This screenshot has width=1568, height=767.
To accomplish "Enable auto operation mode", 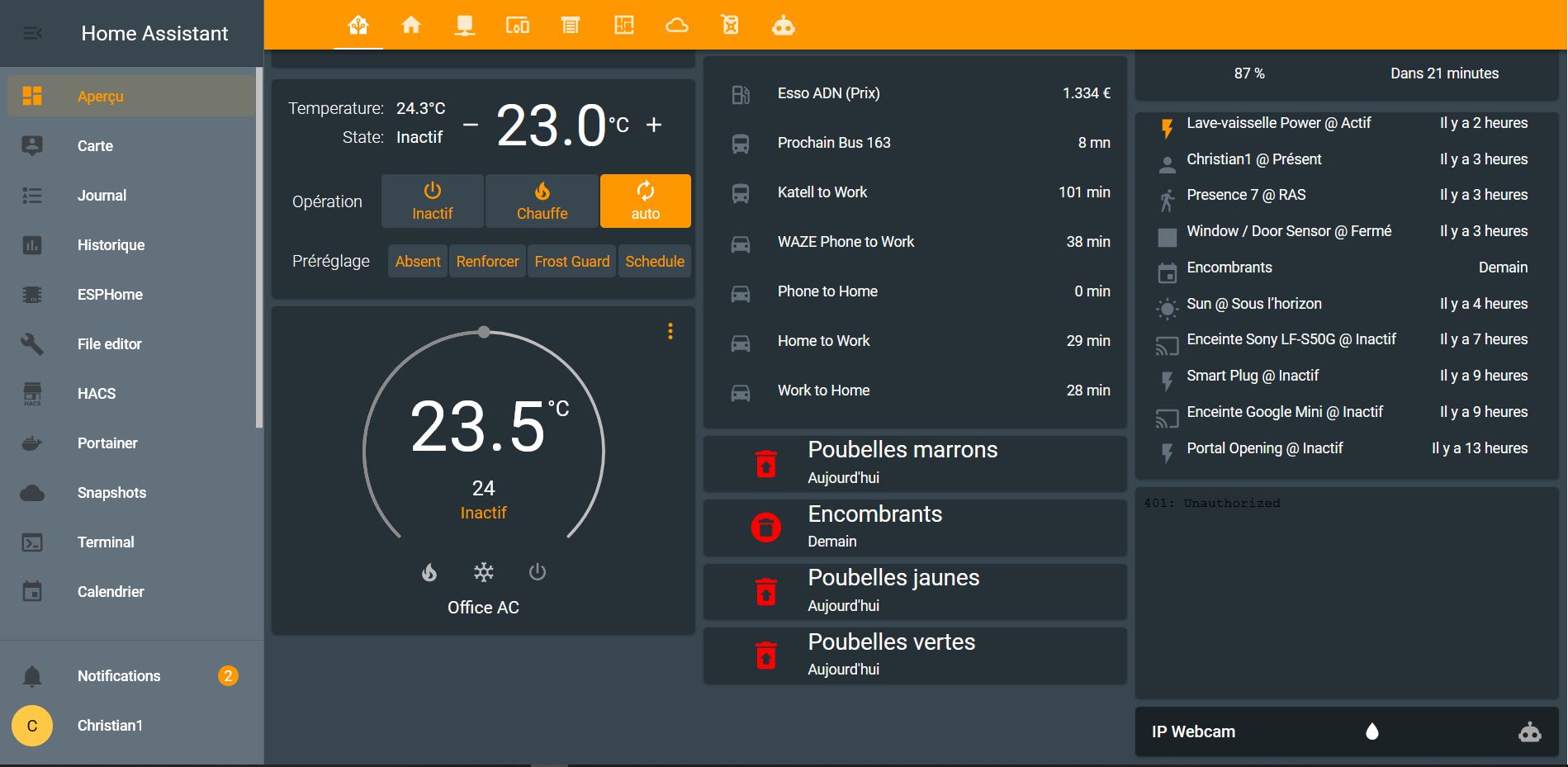I will 645,201.
